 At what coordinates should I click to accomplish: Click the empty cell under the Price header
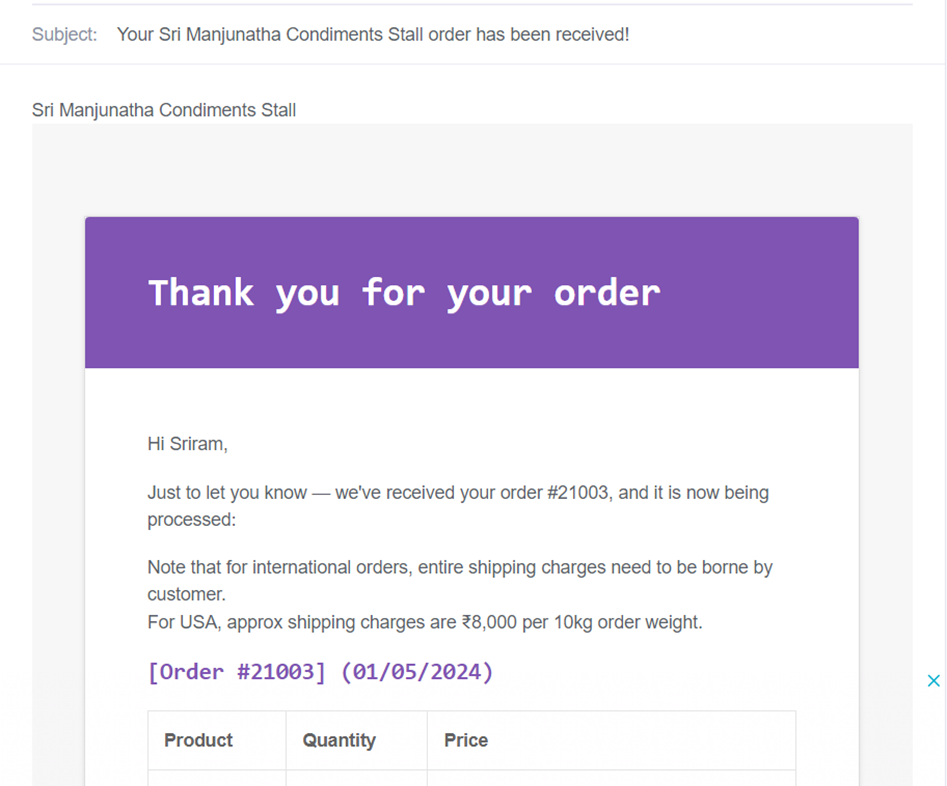coord(611,778)
